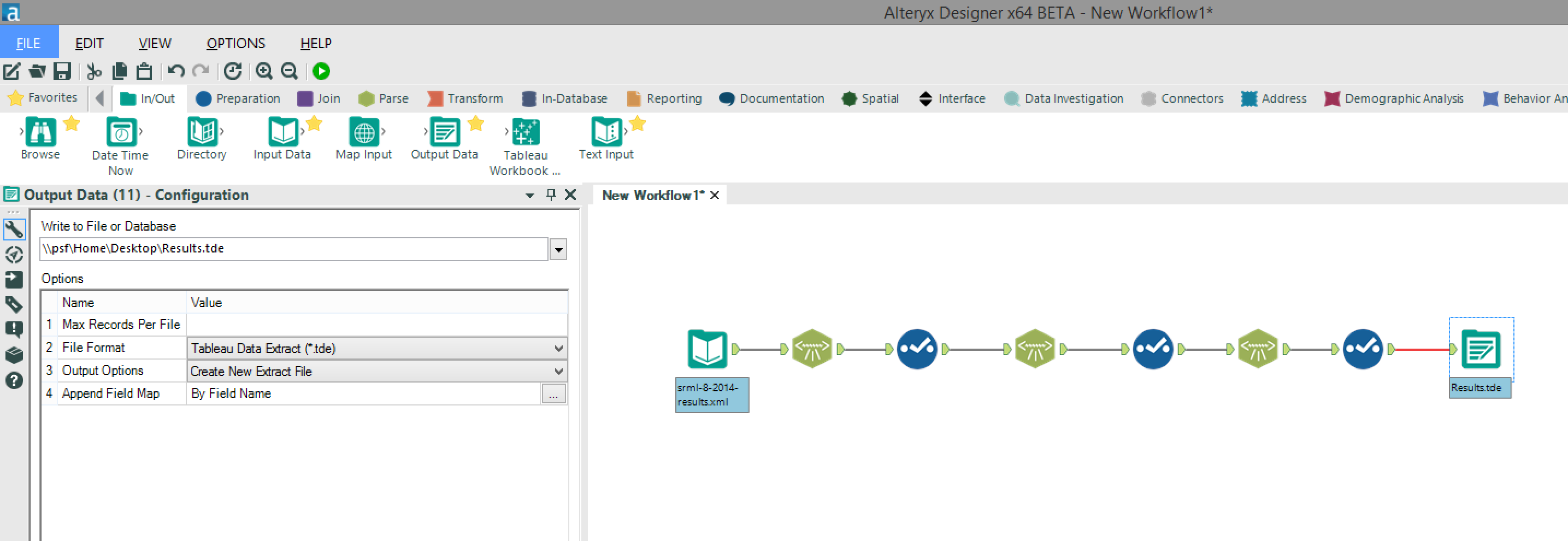Select the first olive XML Parse node
The image size is (1568, 541).
tap(812, 349)
